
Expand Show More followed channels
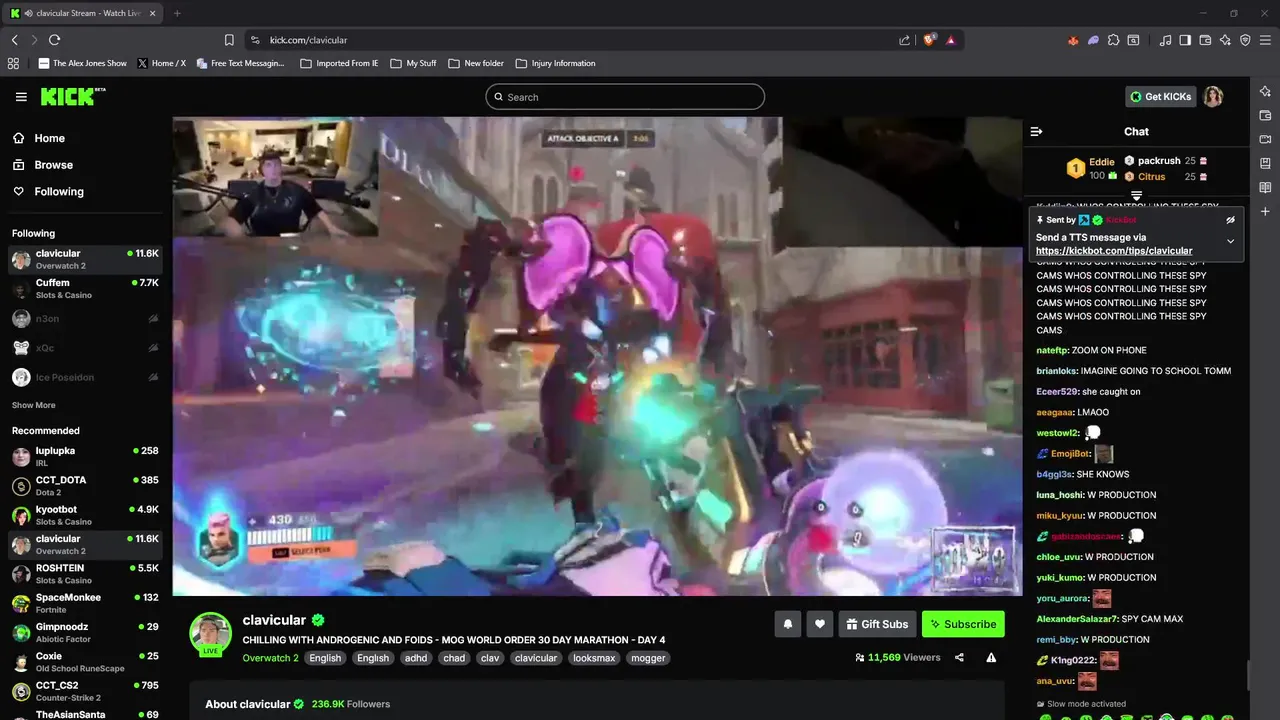(34, 405)
